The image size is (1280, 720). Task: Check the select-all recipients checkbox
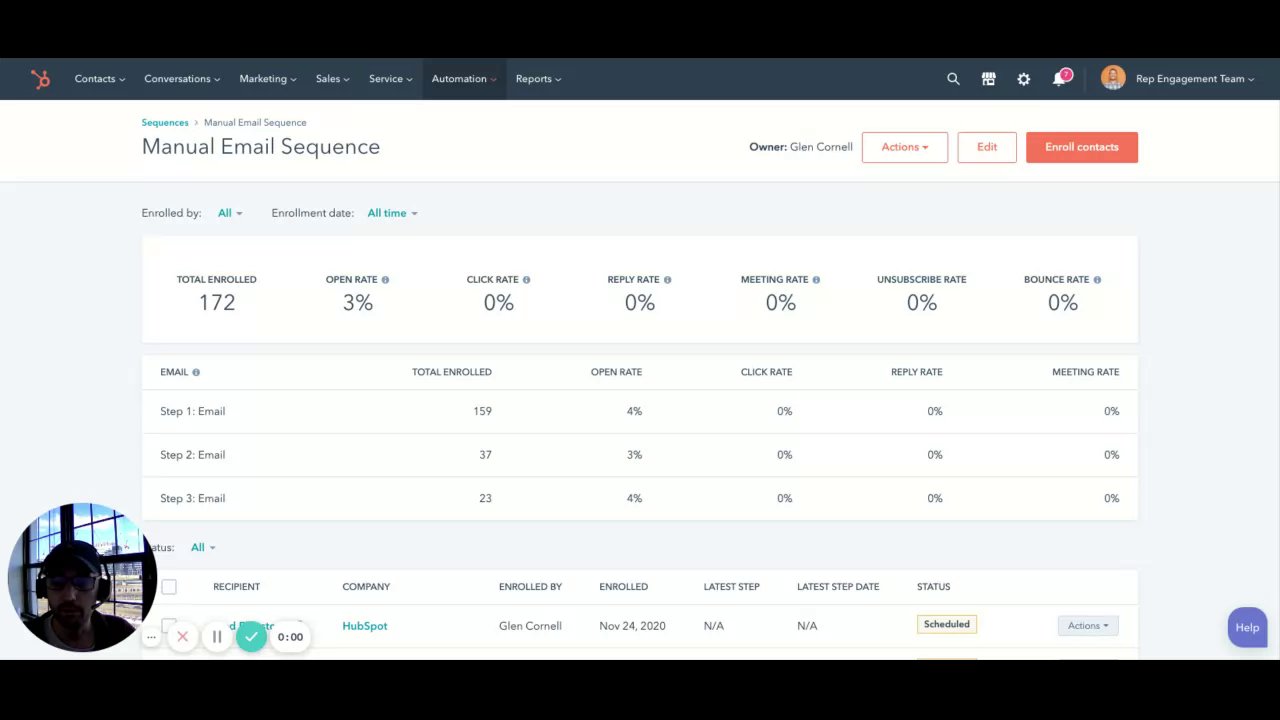coord(169,587)
